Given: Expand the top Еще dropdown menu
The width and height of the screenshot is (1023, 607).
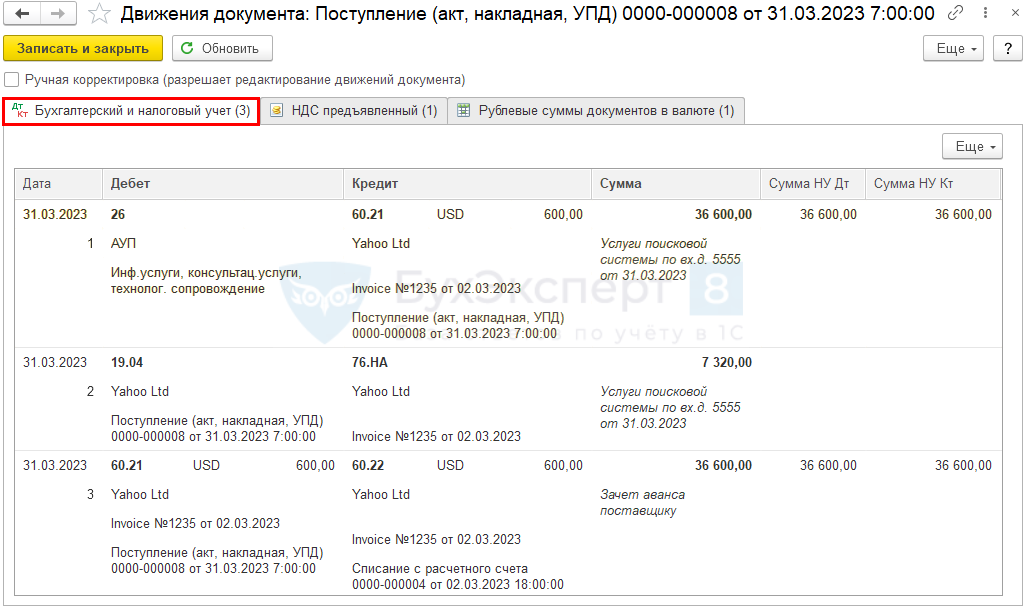Looking at the screenshot, I should coord(953,48).
